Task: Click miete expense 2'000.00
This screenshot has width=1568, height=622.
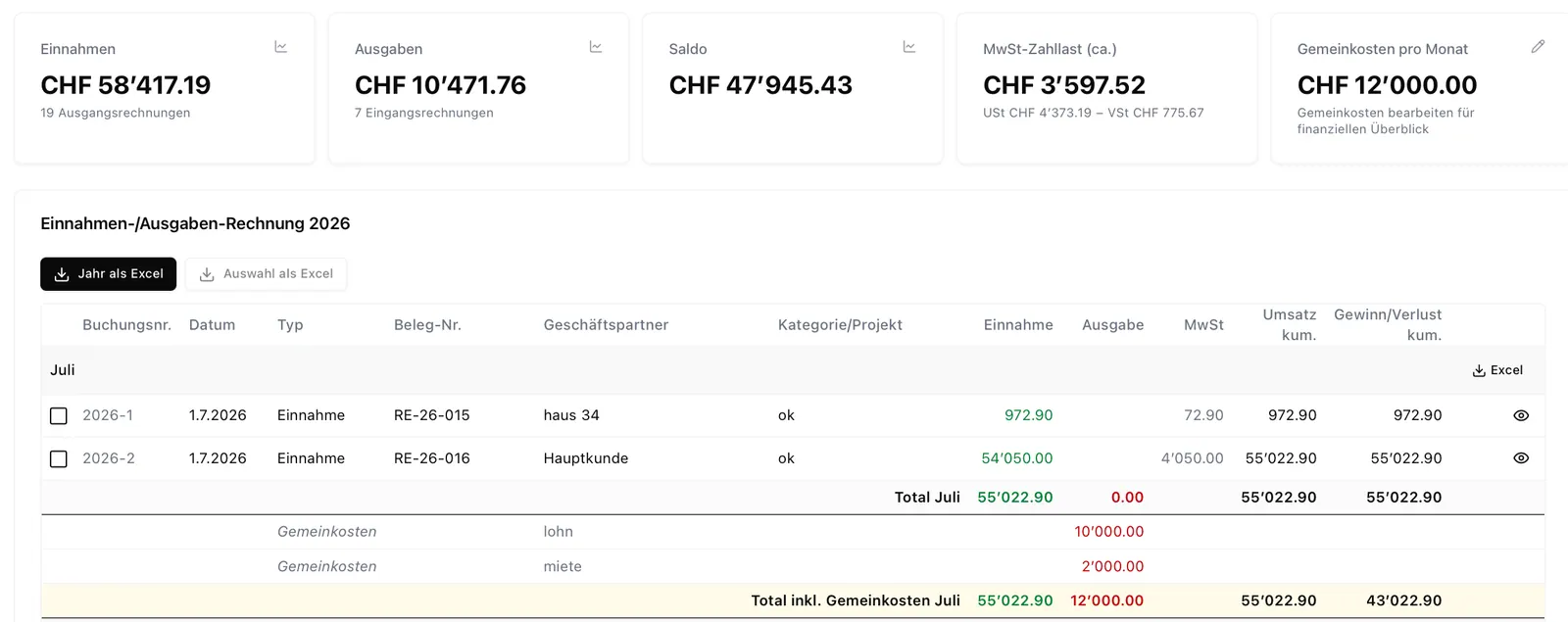Action: tap(1113, 566)
